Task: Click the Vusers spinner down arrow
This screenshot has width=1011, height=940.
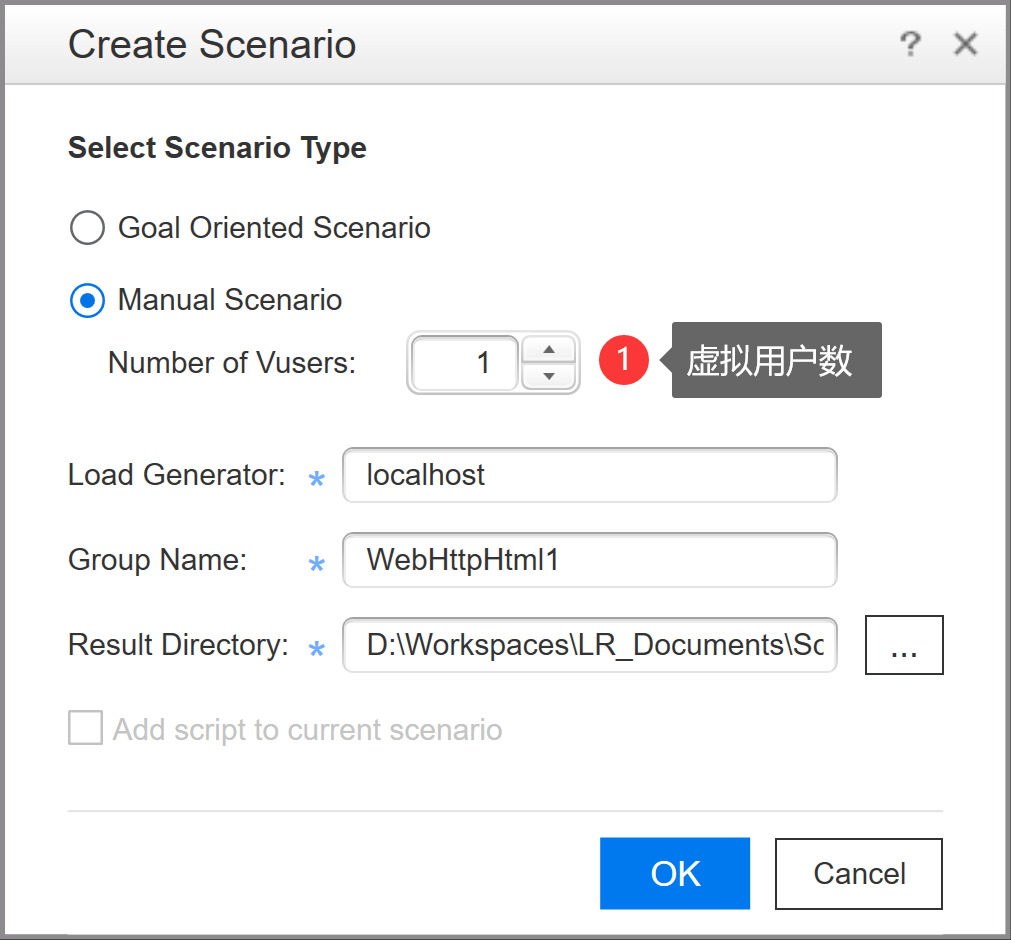Action: (x=548, y=374)
